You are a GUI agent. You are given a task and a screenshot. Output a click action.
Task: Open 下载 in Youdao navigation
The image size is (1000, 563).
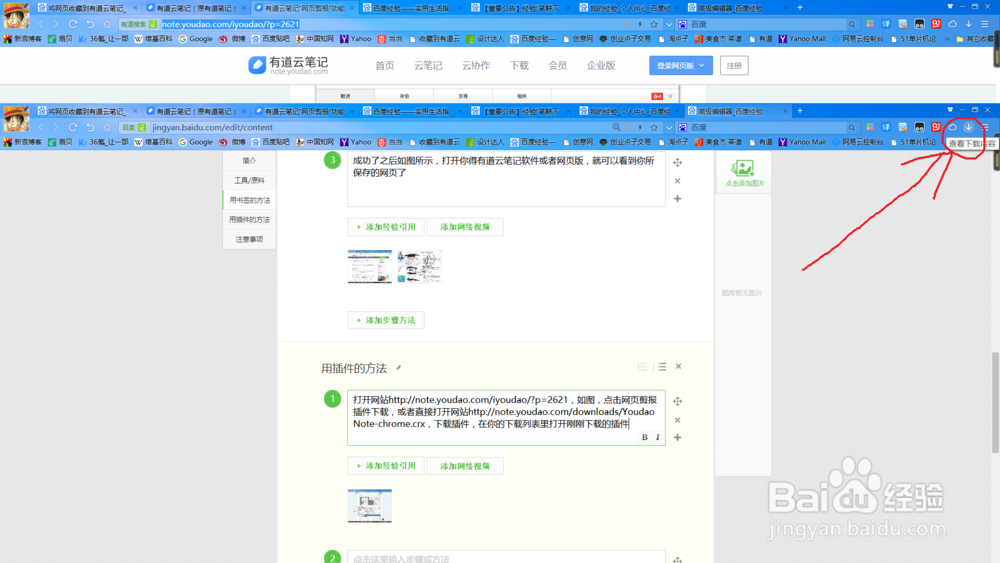pyautogui.click(x=519, y=66)
